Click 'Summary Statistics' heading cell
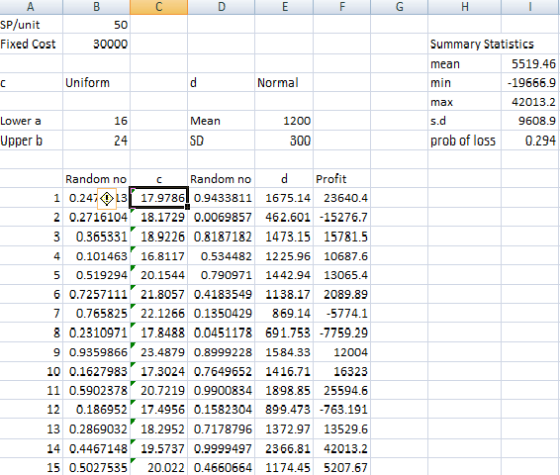The height and width of the screenshot is (475, 560). (x=482, y=44)
